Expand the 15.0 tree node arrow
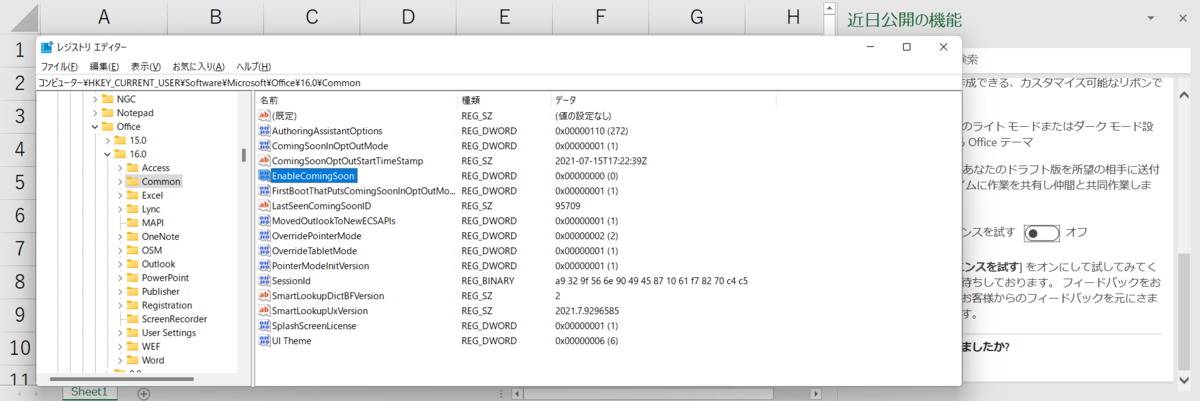The height and width of the screenshot is (401, 1200). pyautogui.click(x=108, y=141)
